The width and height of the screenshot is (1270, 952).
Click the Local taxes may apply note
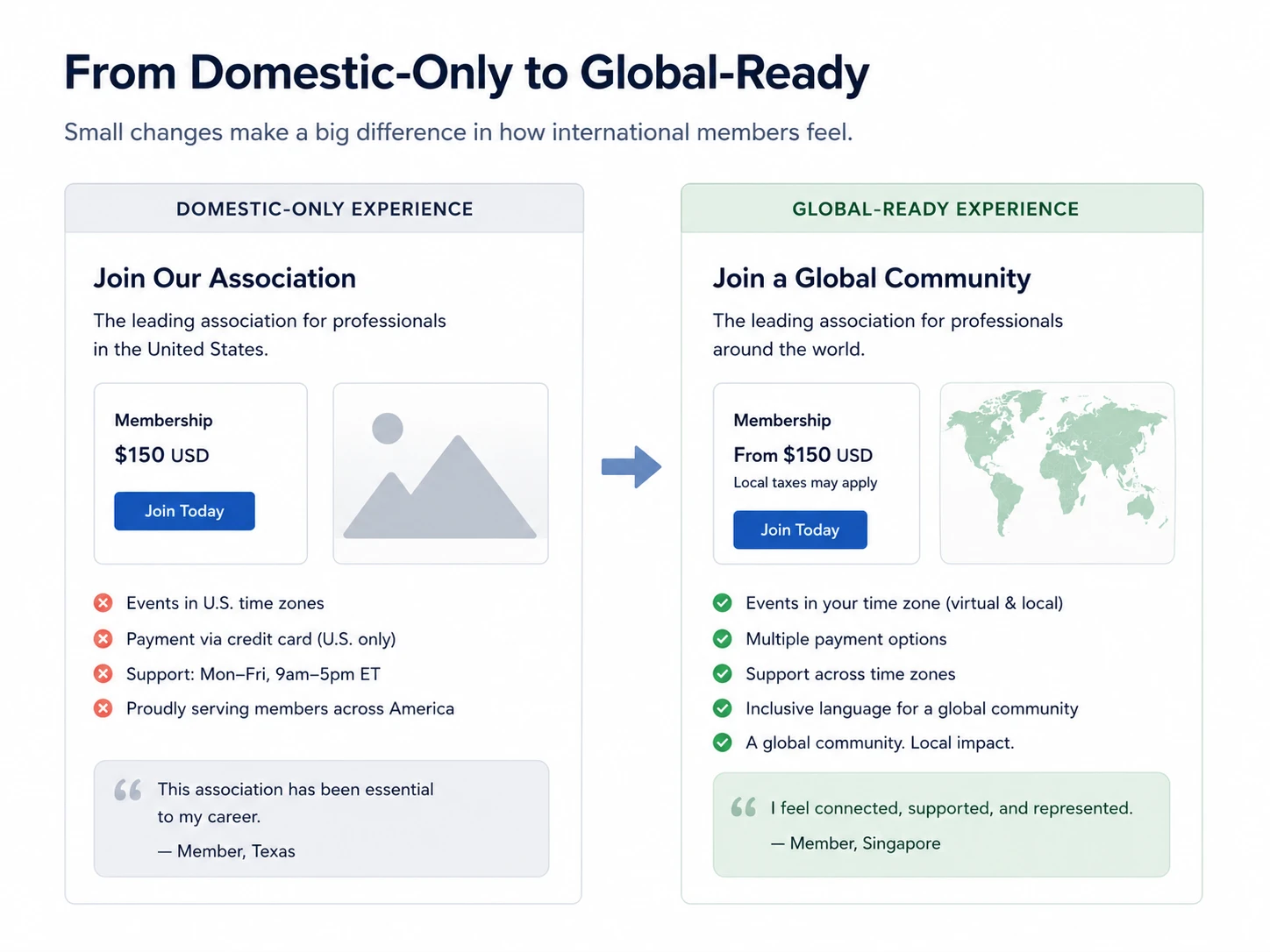pos(805,483)
